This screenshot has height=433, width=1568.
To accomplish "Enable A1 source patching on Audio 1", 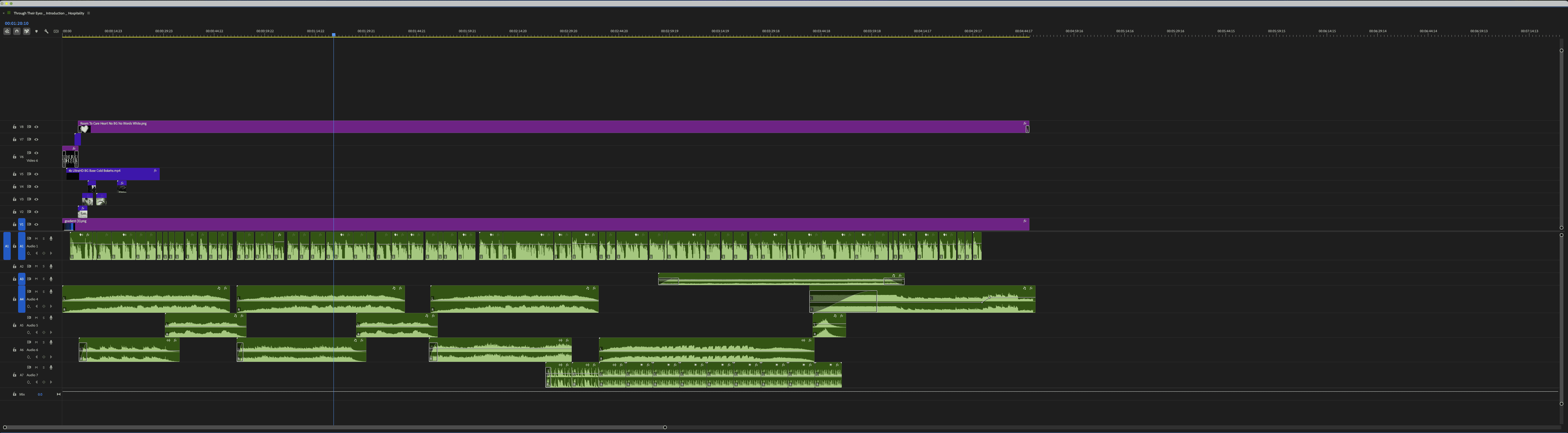I will coord(7,246).
